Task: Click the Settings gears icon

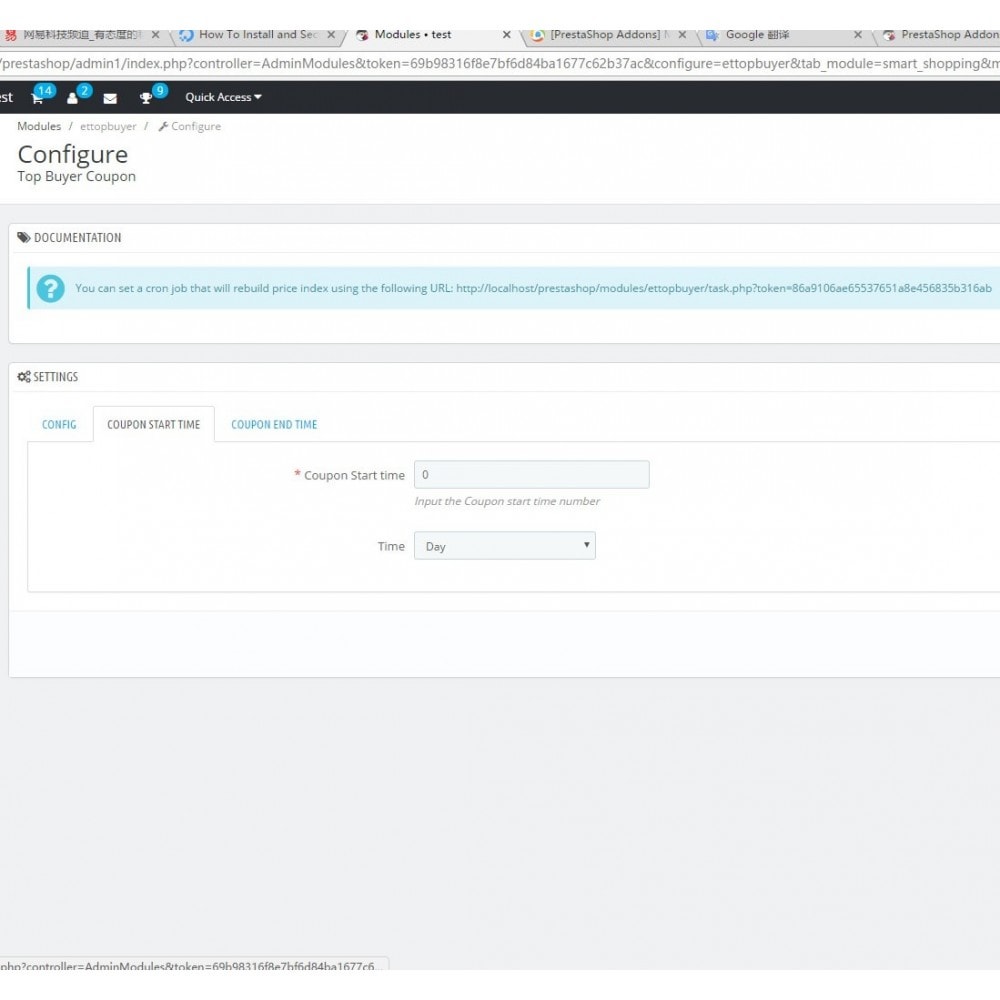Action: [x=24, y=377]
